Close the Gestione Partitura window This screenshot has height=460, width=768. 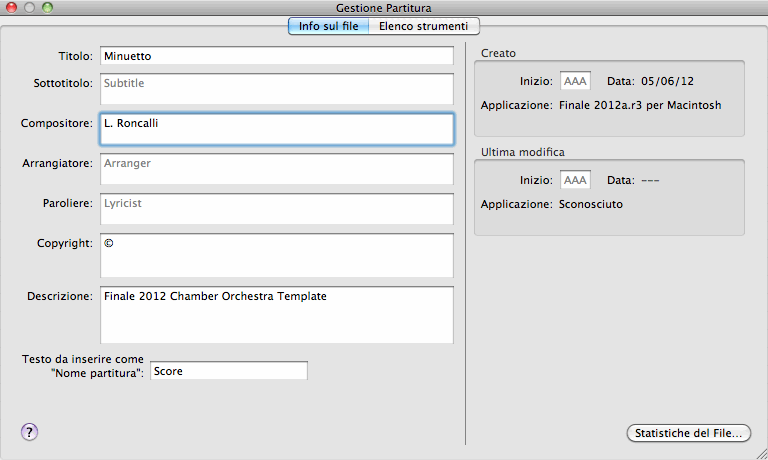(x=12, y=7)
